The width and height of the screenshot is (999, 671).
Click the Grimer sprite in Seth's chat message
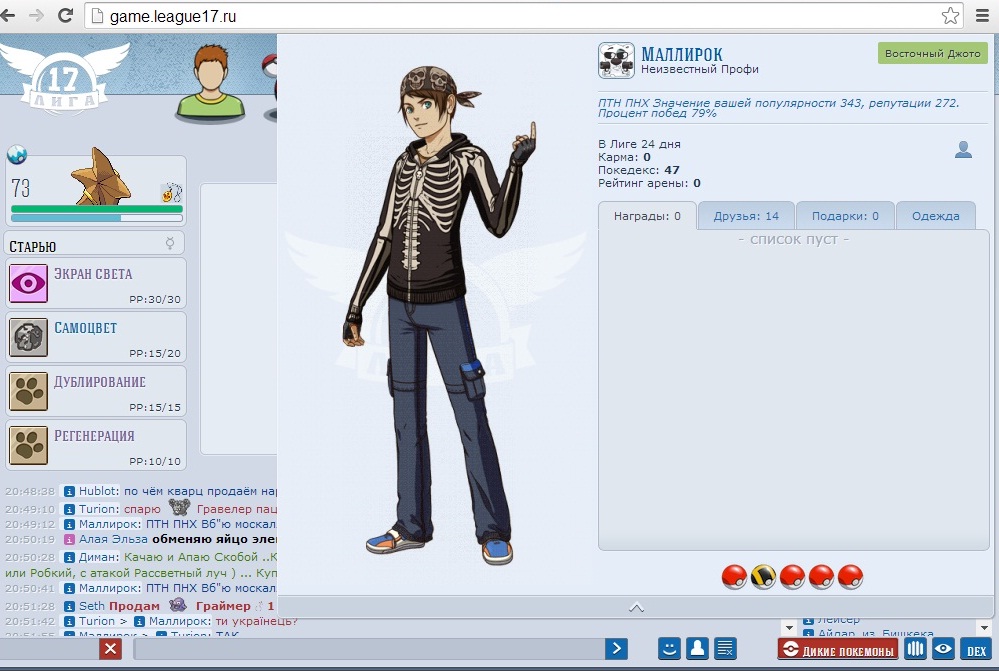pos(178,605)
